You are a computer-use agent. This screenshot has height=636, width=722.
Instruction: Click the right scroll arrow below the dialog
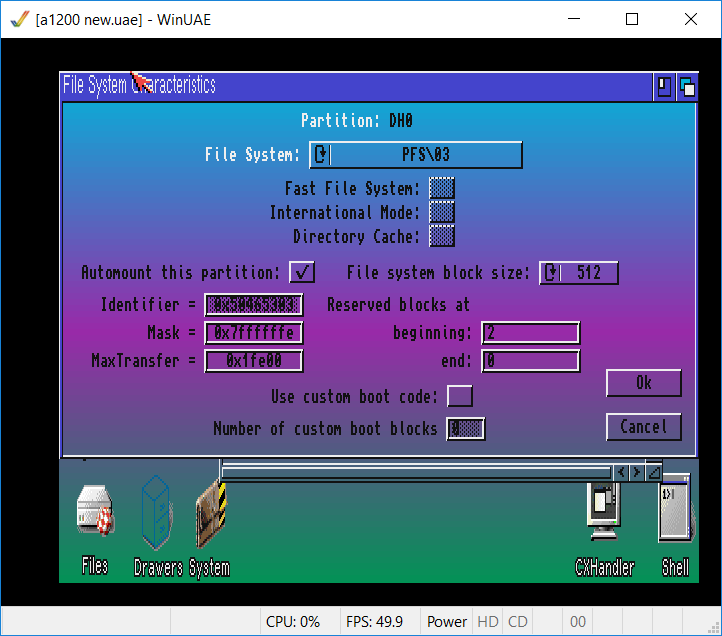[637, 472]
